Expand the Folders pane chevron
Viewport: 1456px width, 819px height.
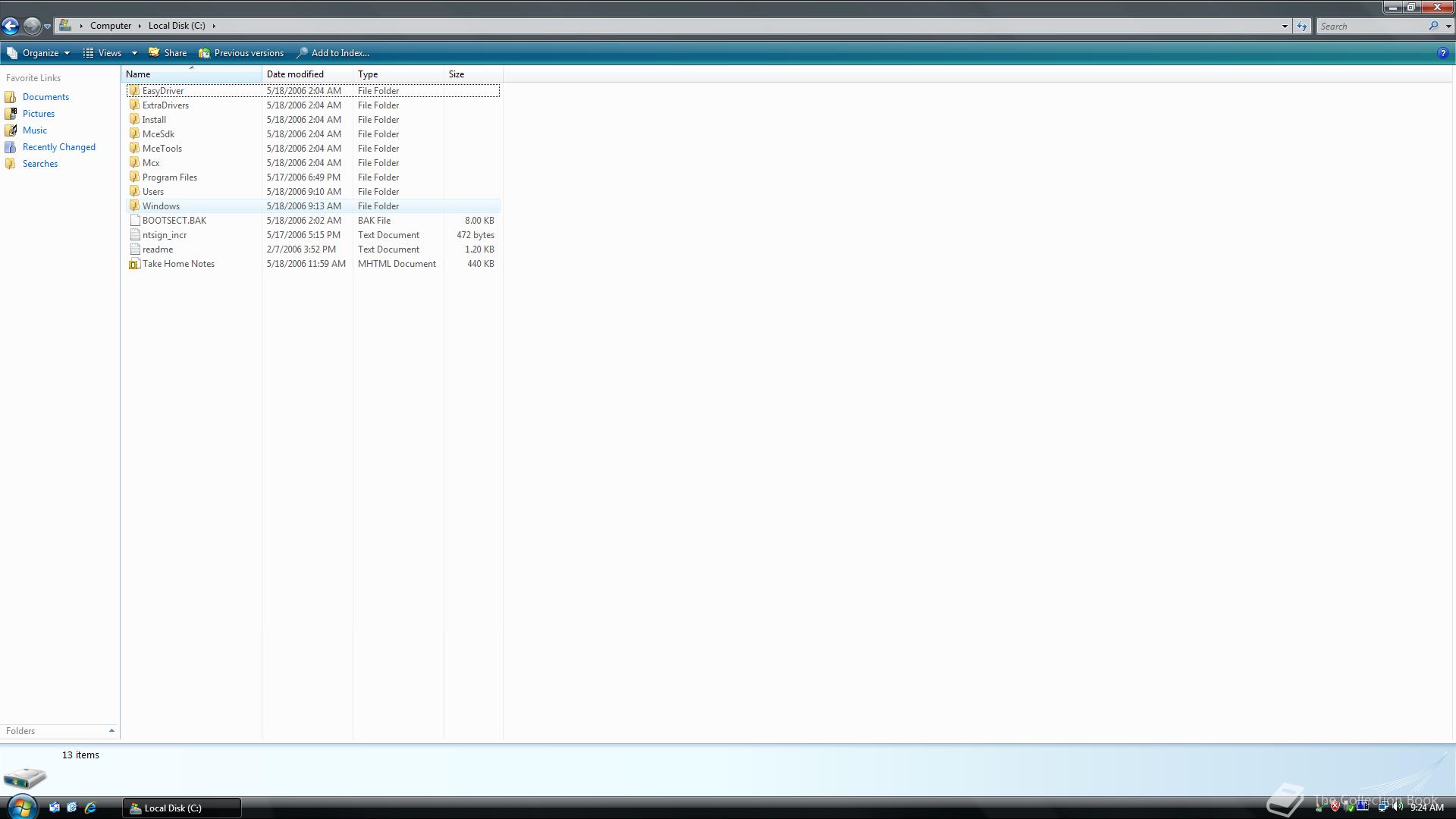pyautogui.click(x=111, y=731)
